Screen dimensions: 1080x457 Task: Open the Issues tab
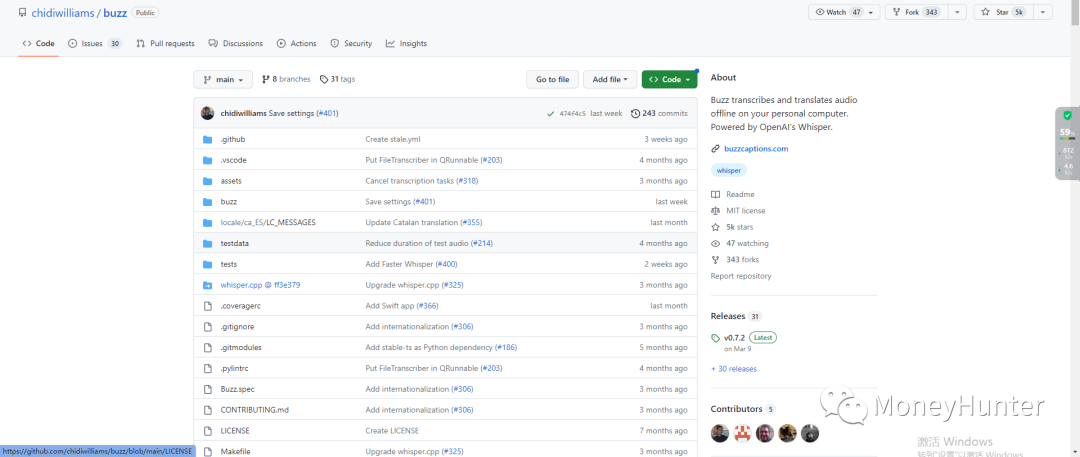tap(95, 43)
